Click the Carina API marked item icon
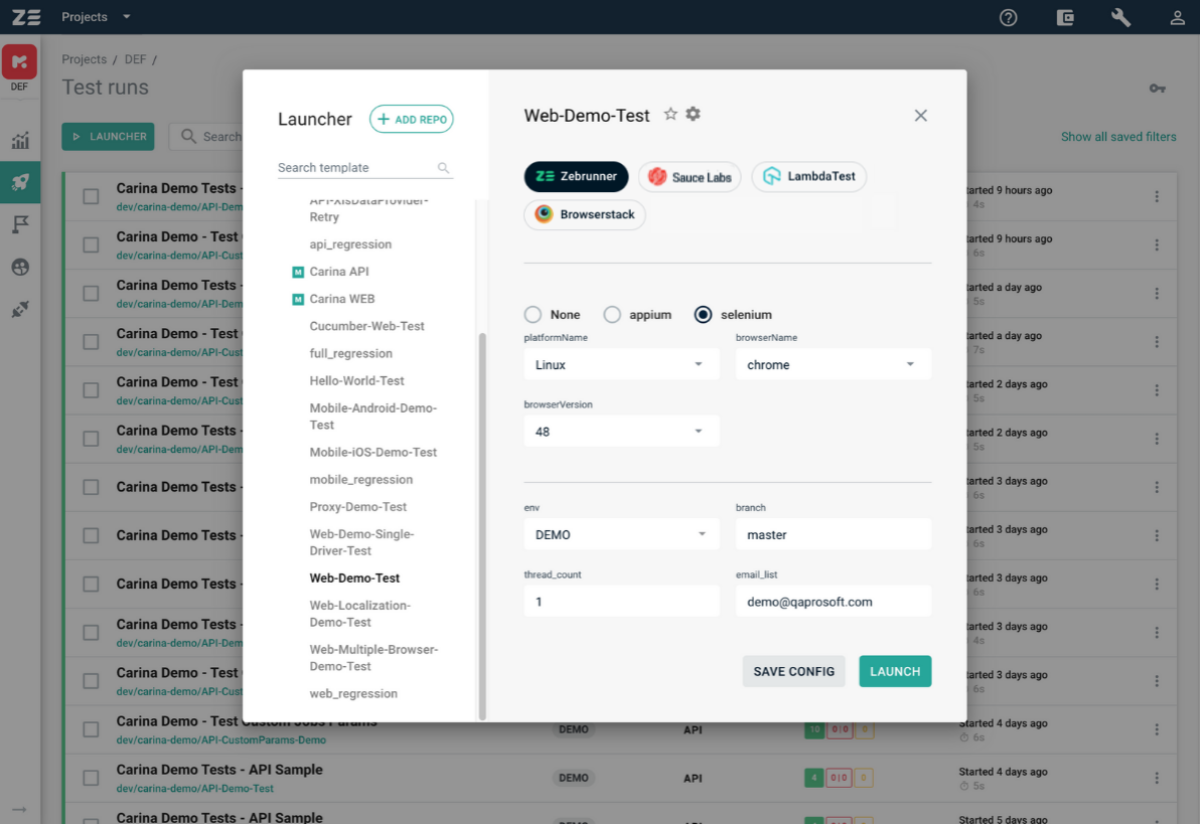1200x824 pixels. click(297, 272)
